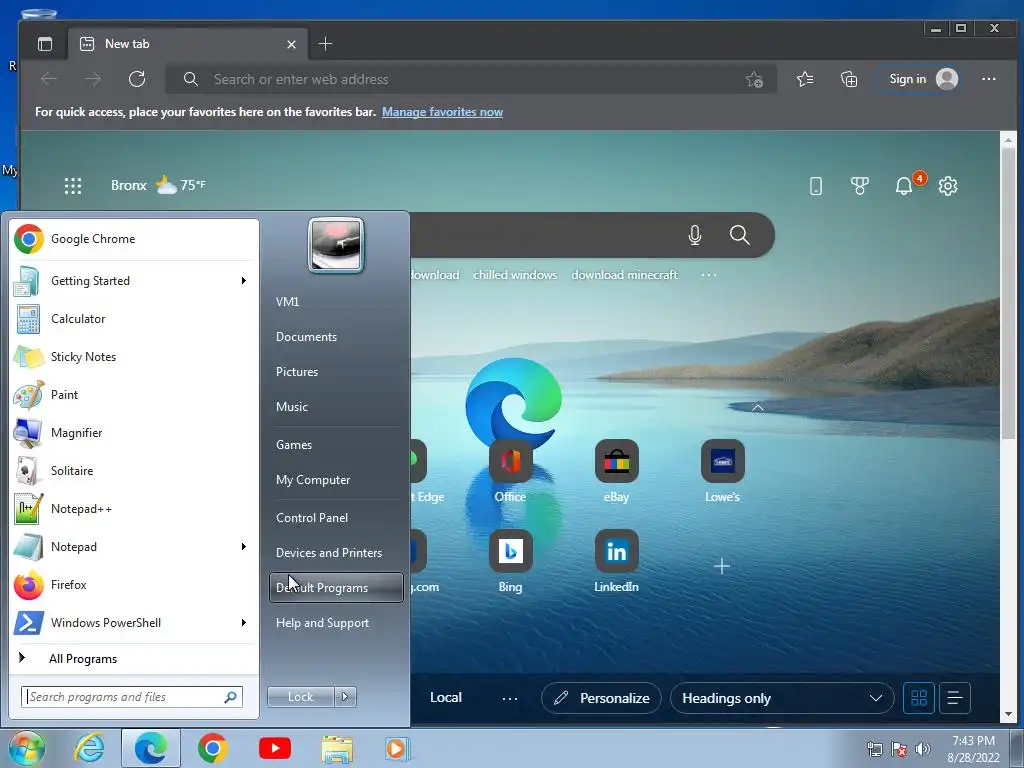Screen dimensions: 1024x768
Task: Expand the Notepad jump list arrow
Action: (x=244, y=547)
